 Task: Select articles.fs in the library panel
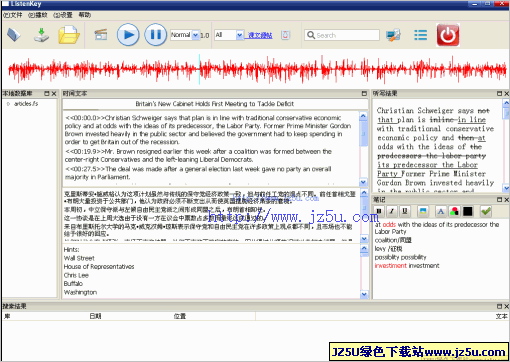[x=26, y=104]
